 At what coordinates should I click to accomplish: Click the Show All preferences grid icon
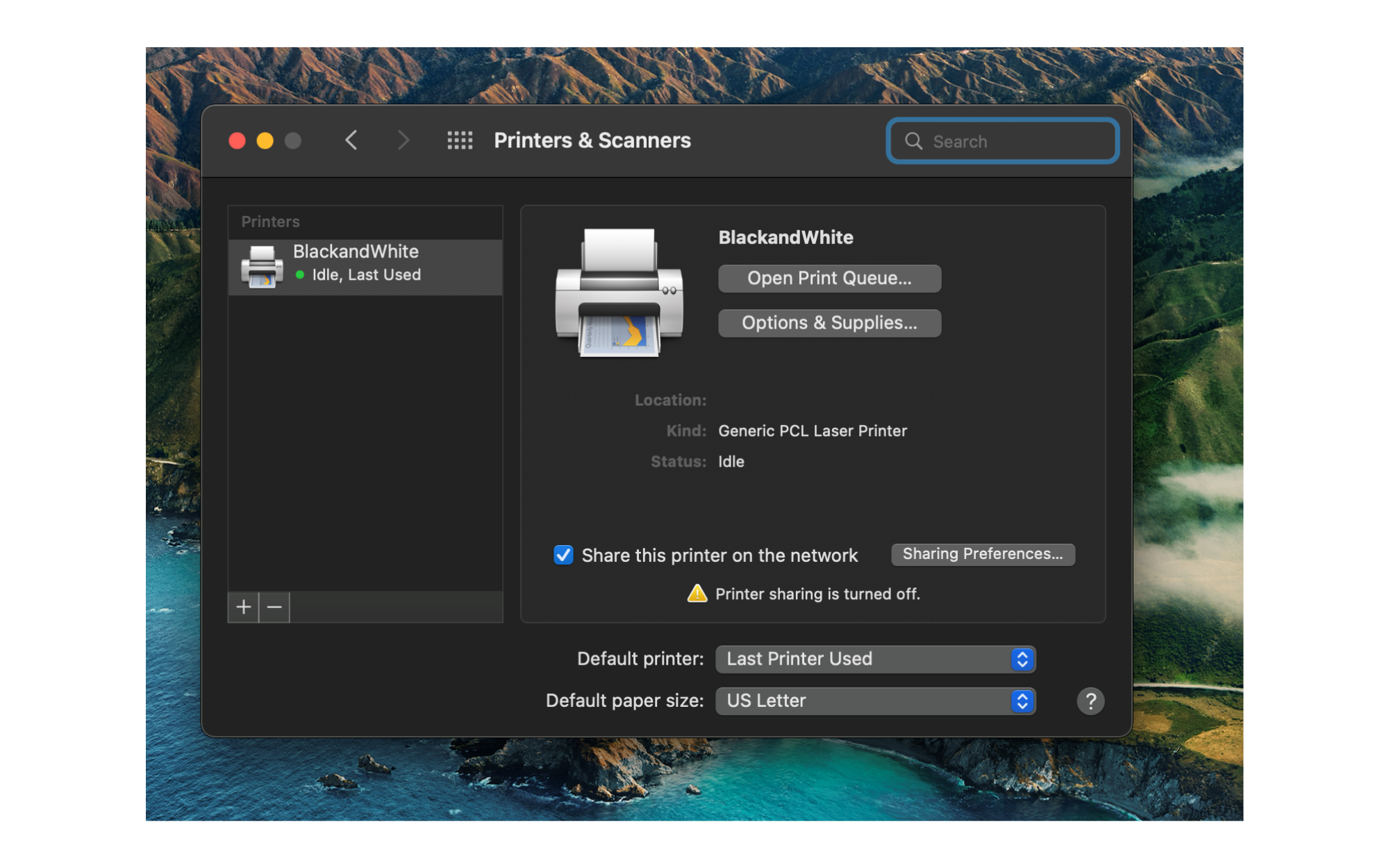(x=459, y=140)
